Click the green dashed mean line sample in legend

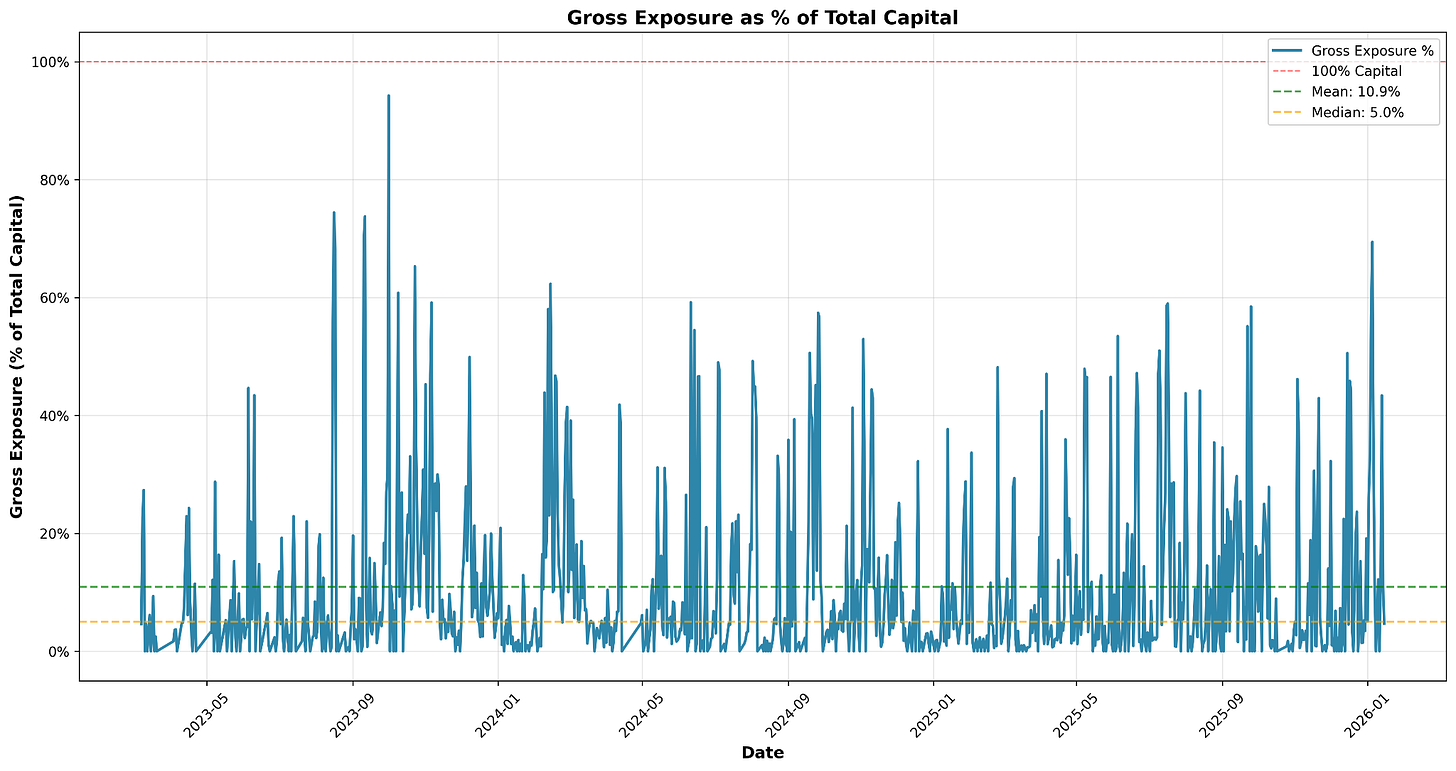click(x=1287, y=92)
